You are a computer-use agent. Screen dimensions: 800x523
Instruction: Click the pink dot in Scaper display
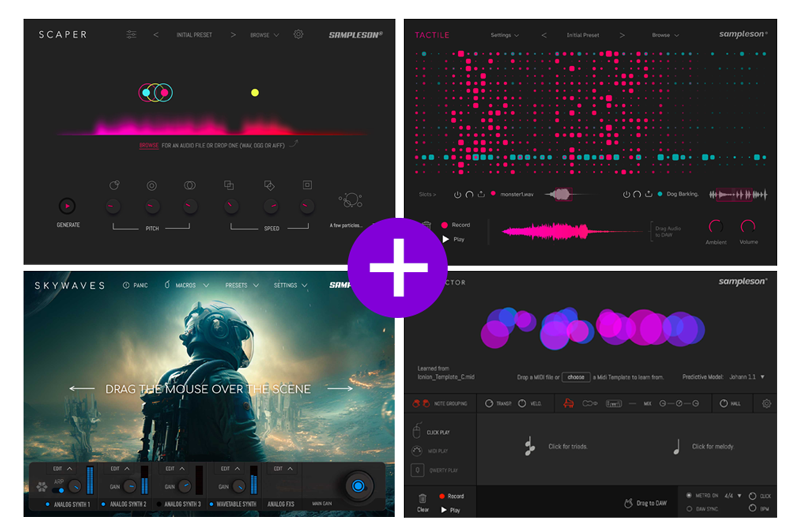click(x=164, y=92)
